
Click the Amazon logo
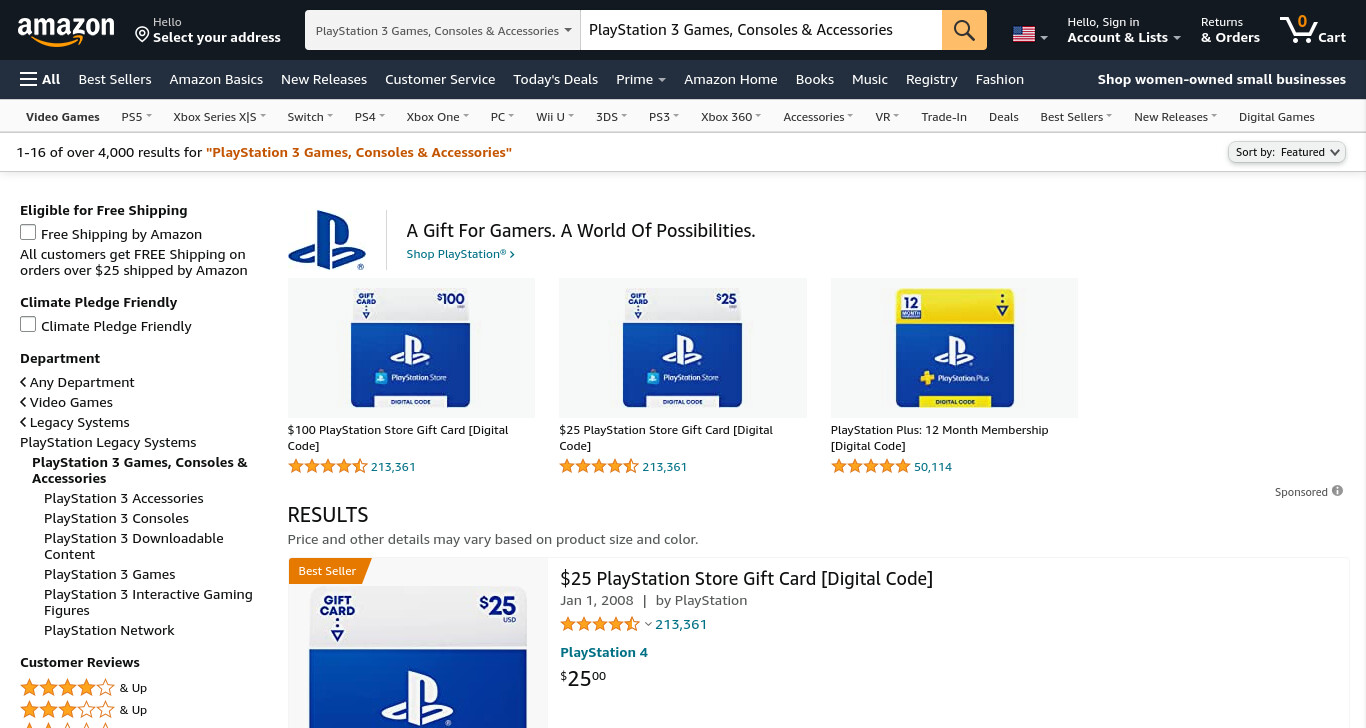coord(66,31)
